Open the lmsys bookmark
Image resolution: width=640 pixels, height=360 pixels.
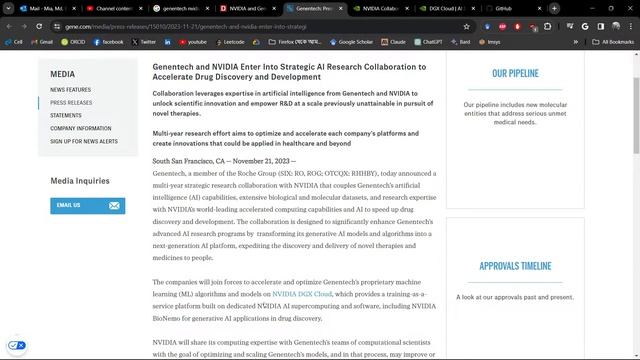click(x=489, y=42)
